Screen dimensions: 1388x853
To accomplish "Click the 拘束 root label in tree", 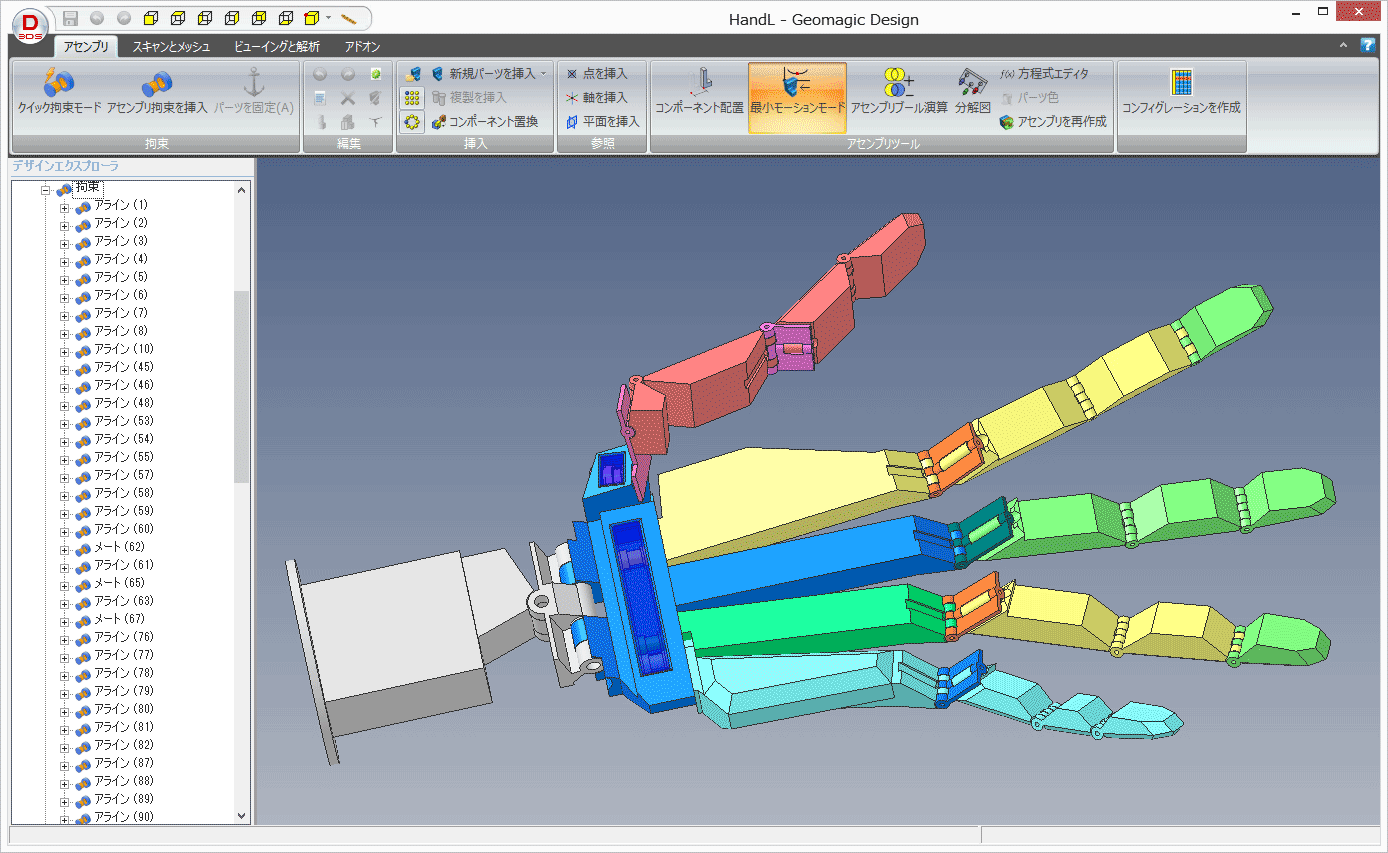I will pyautogui.click(x=88, y=187).
